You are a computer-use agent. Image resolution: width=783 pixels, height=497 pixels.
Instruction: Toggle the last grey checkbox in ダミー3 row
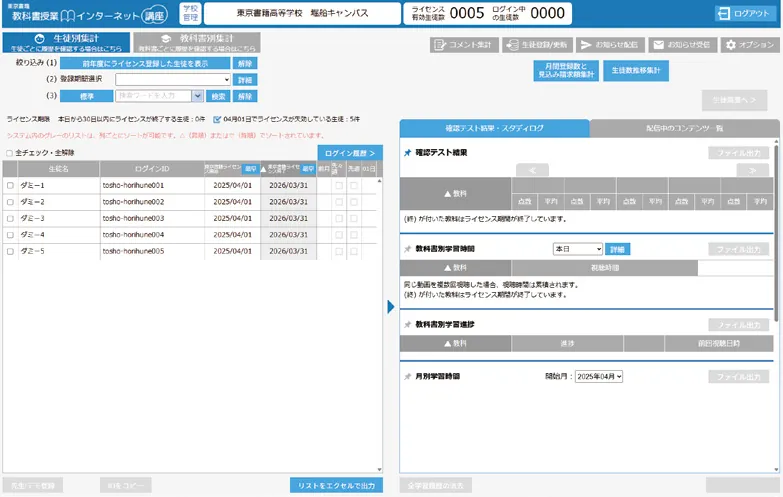point(354,218)
